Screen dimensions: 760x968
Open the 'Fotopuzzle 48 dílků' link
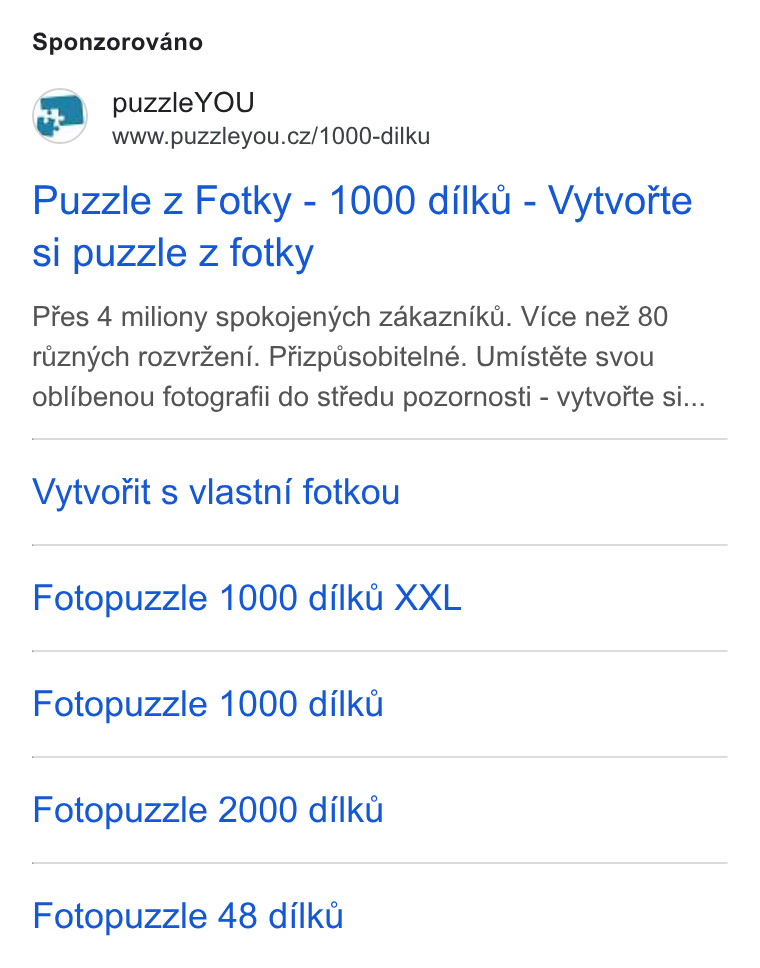point(188,916)
